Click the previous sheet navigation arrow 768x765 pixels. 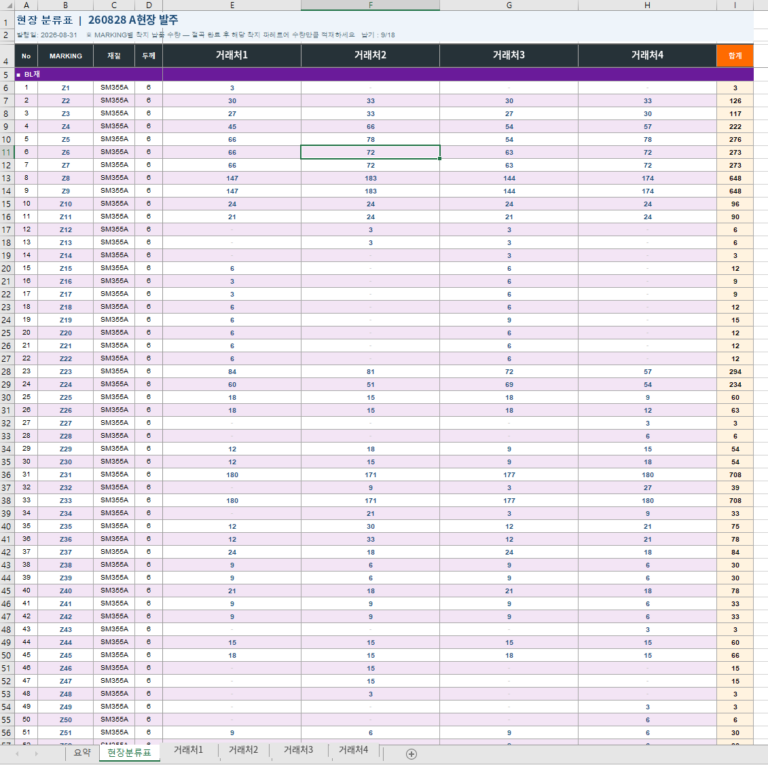coord(18,754)
